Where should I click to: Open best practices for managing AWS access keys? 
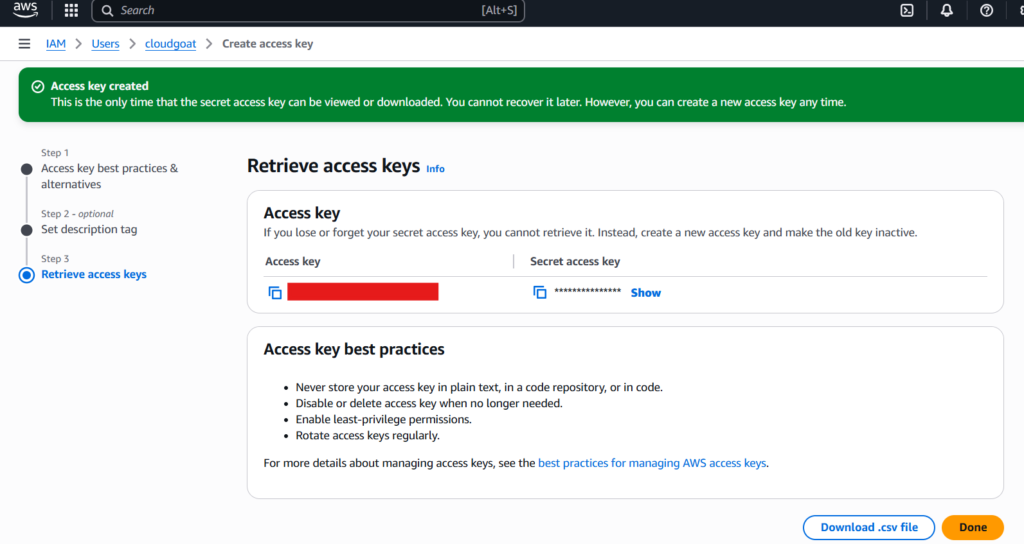tap(652, 463)
